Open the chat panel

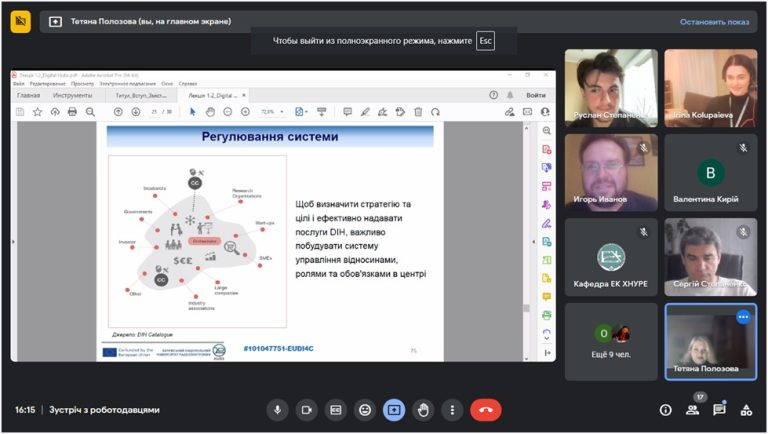[x=720, y=410]
